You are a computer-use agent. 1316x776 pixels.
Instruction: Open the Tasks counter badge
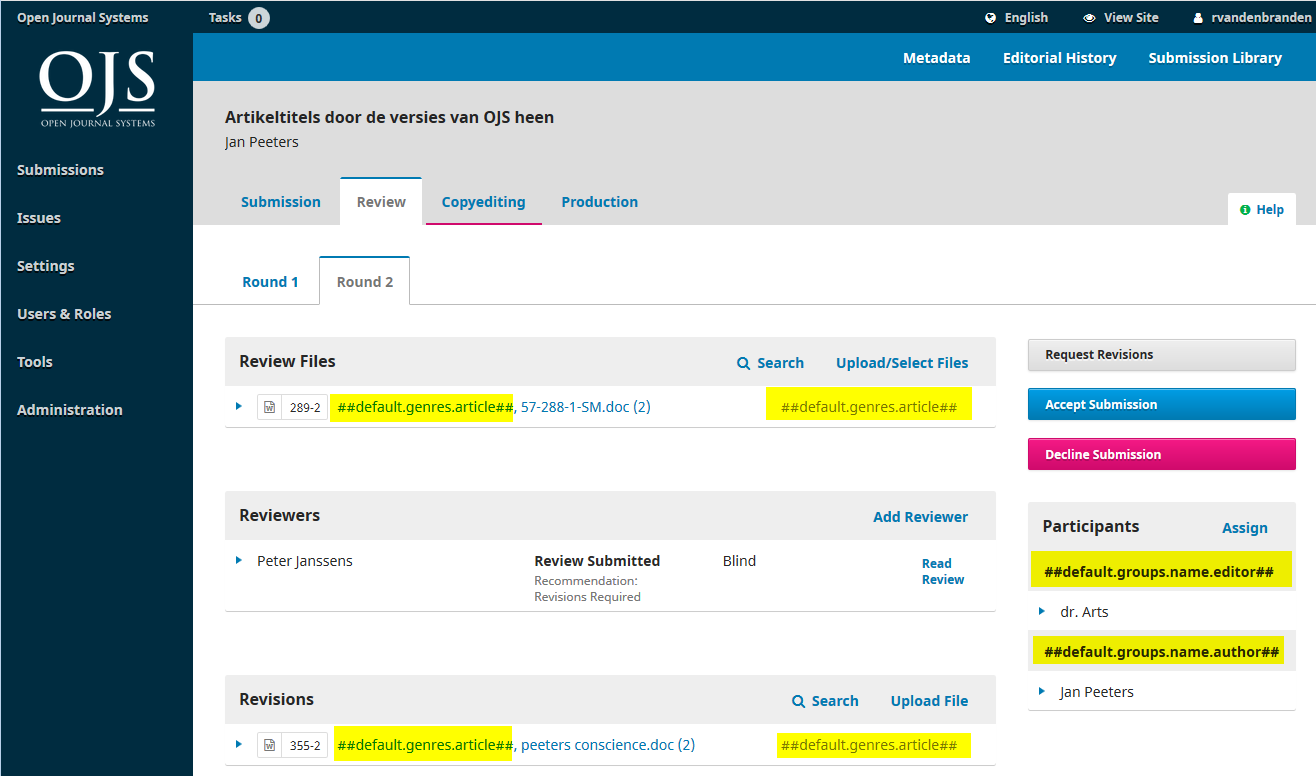(x=258, y=18)
